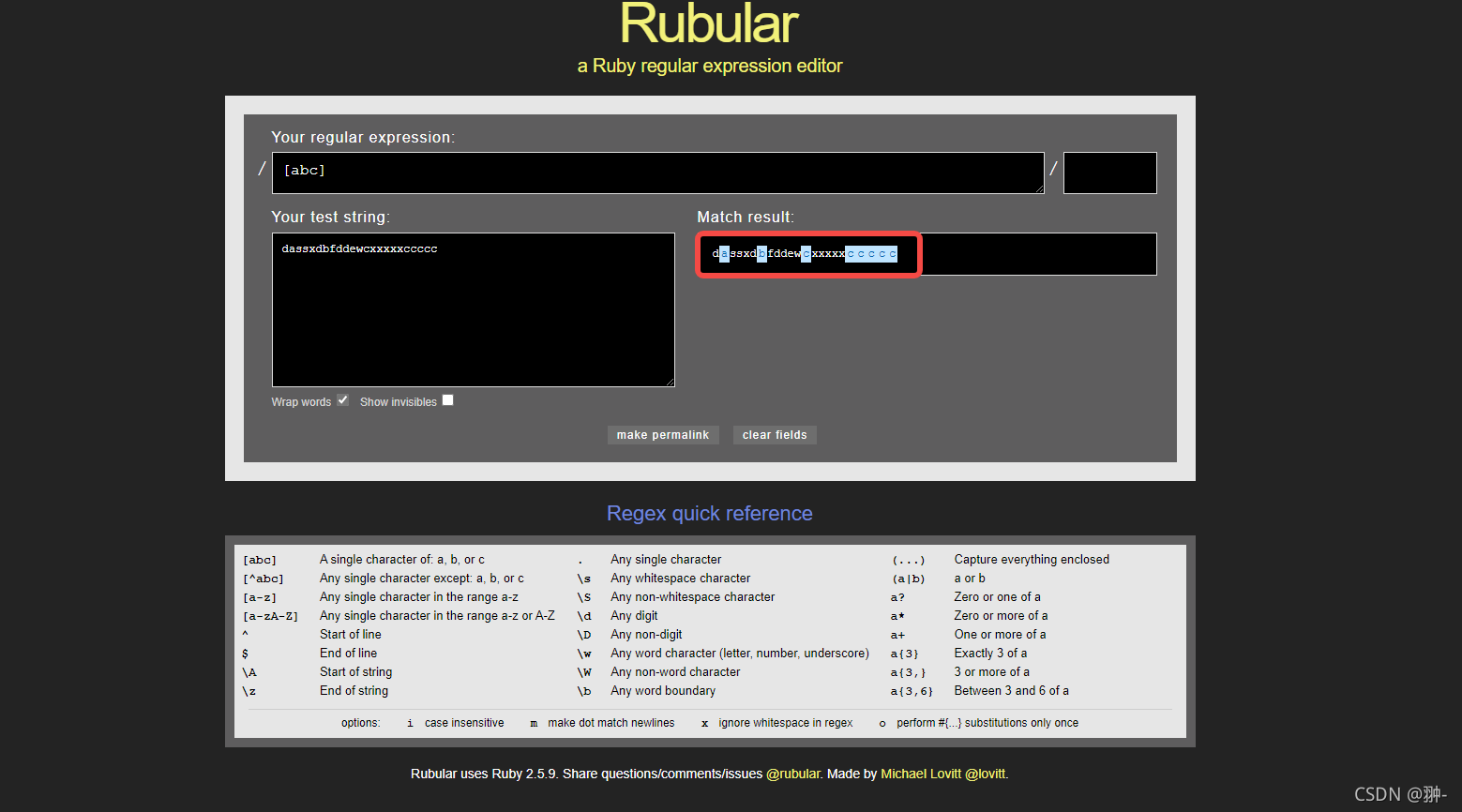Click the make permalink button
The image size is (1462, 812).
coord(663,435)
